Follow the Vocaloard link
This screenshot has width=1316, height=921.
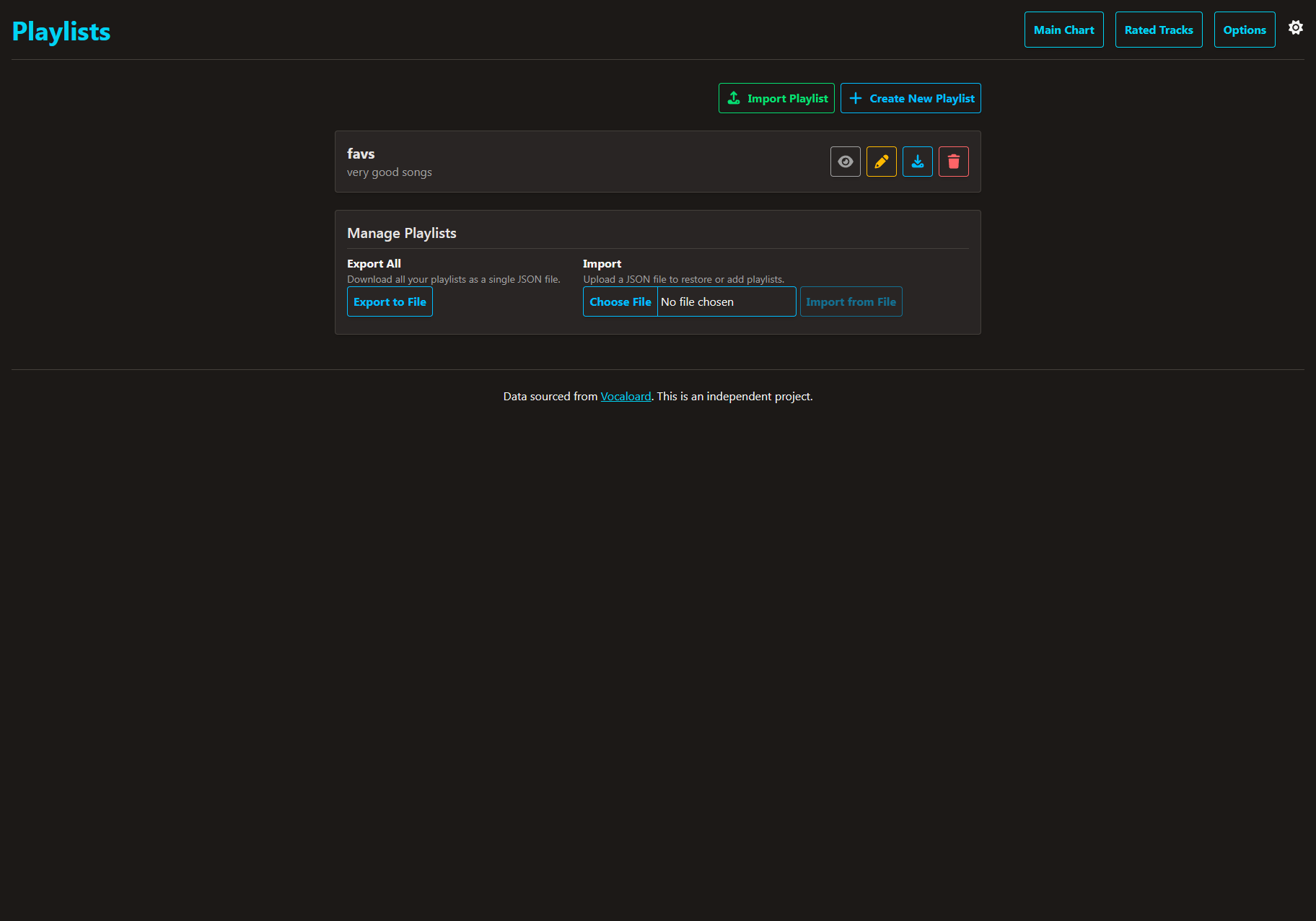(626, 396)
